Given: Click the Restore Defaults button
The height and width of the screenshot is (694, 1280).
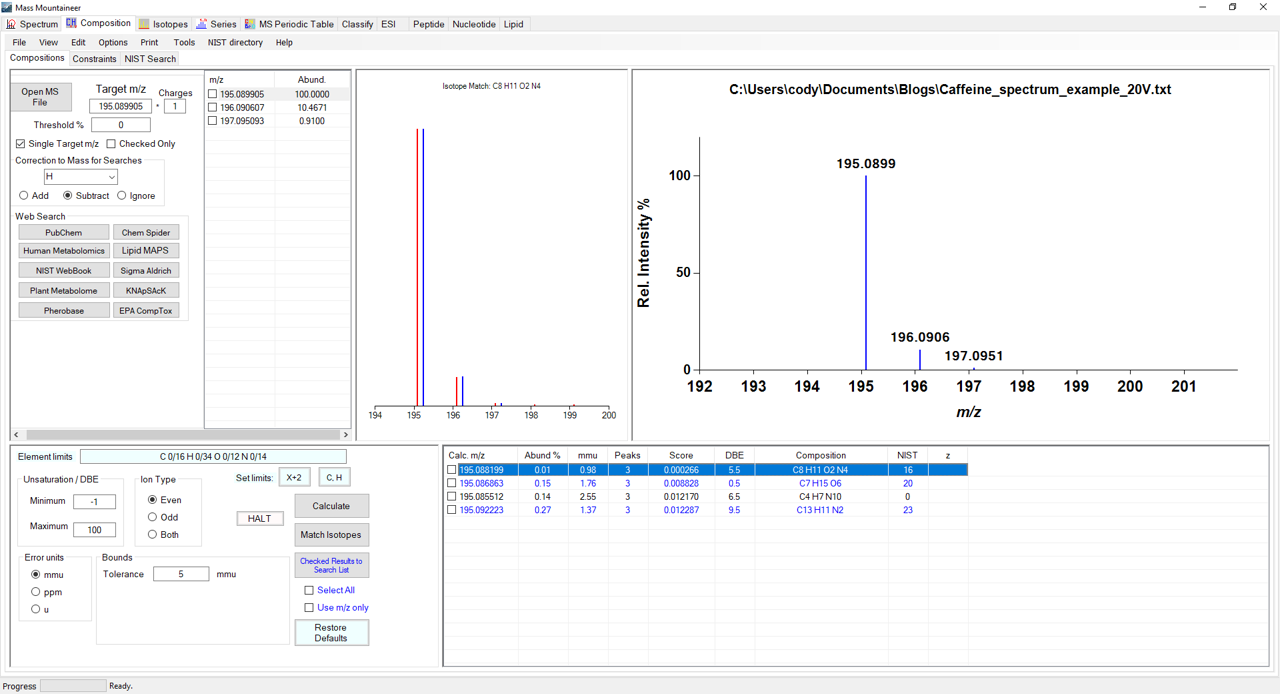Looking at the screenshot, I should click(332, 633).
